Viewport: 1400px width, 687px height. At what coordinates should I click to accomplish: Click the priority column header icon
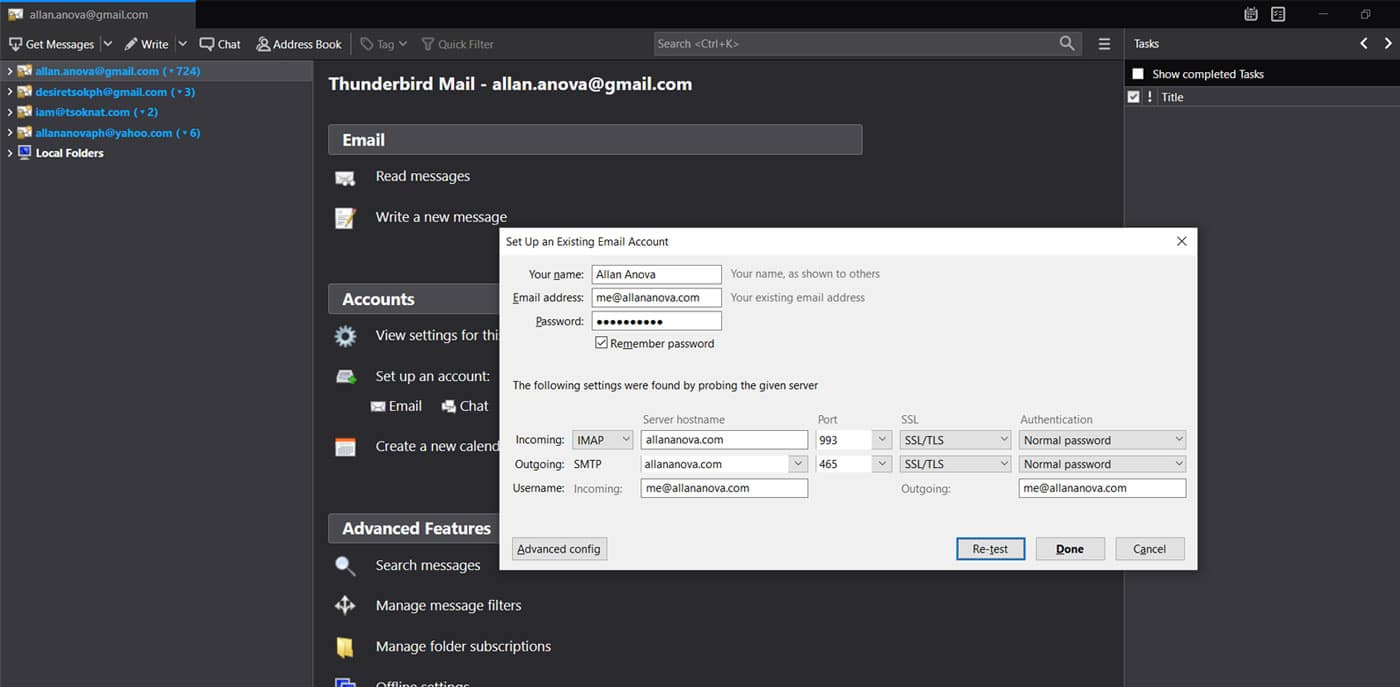pyautogui.click(x=1149, y=97)
